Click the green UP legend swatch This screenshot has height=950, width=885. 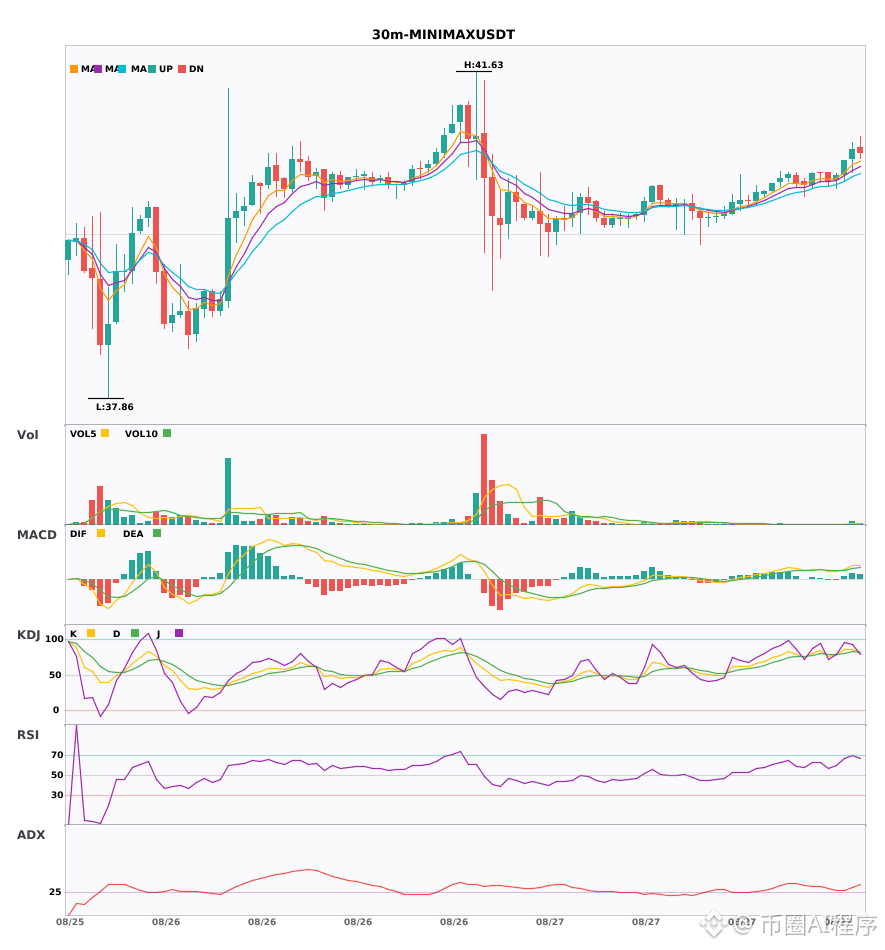(x=152, y=69)
